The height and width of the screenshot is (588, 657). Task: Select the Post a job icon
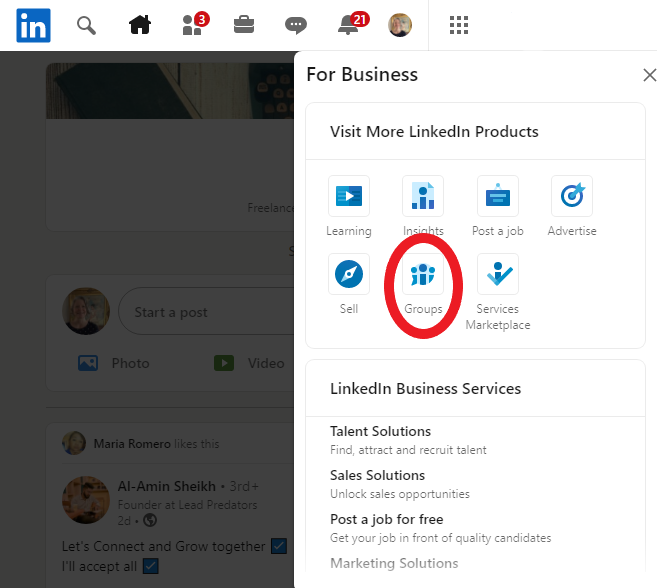click(x=497, y=196)
